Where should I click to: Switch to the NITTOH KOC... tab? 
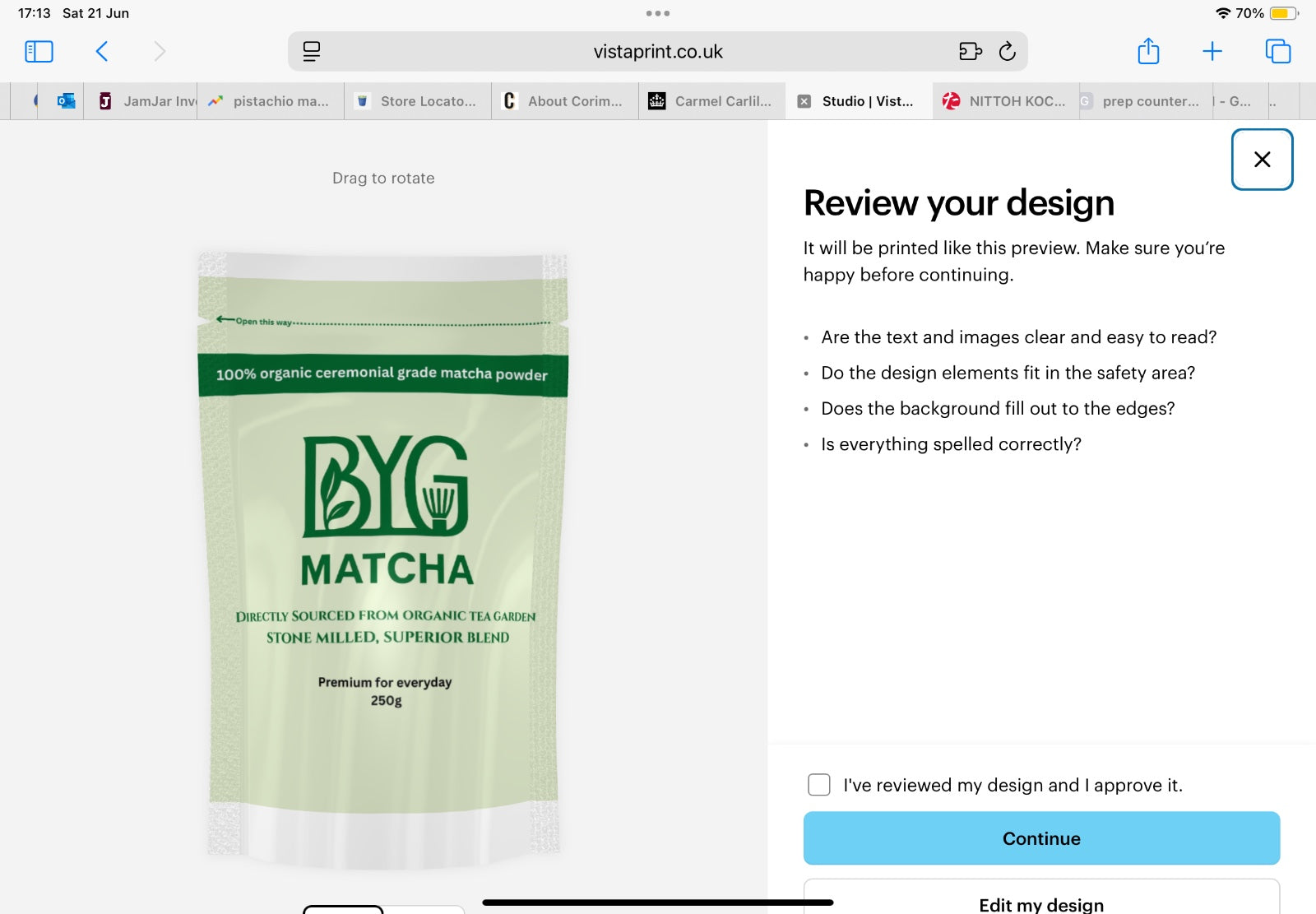pos(1007,101)
